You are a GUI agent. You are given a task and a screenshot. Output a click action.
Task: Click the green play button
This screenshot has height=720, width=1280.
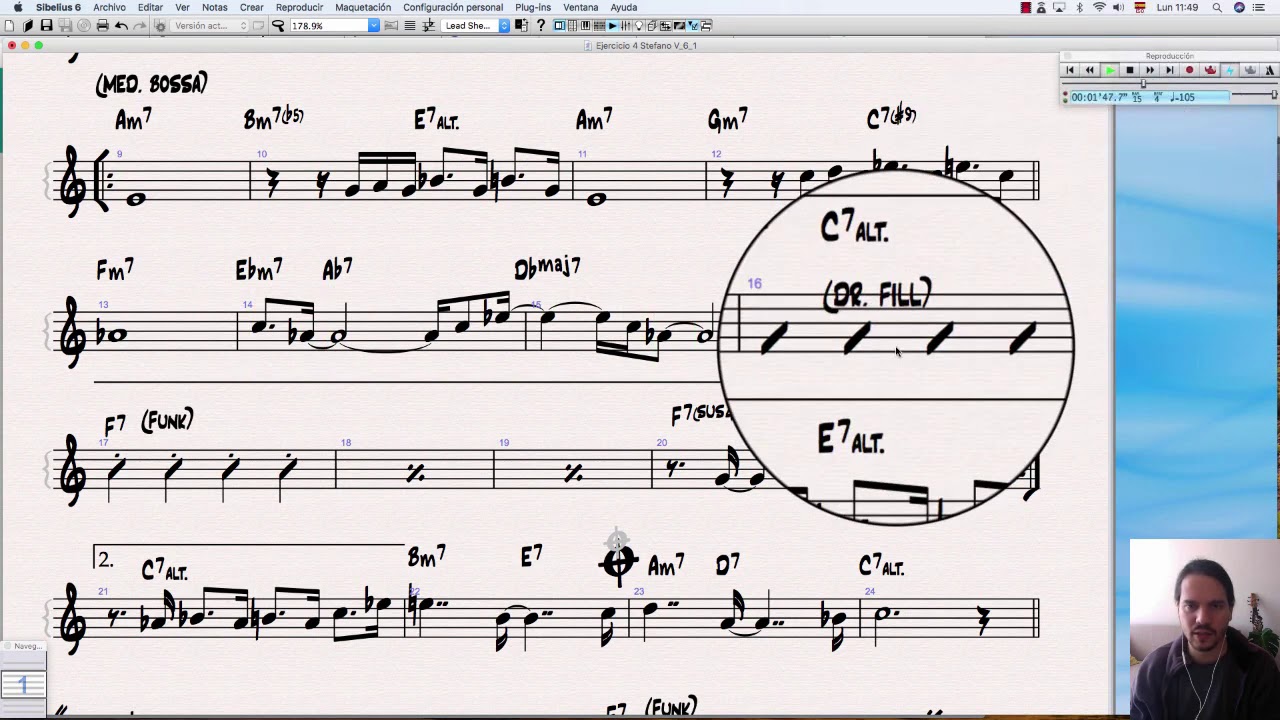pos(1110,70)
